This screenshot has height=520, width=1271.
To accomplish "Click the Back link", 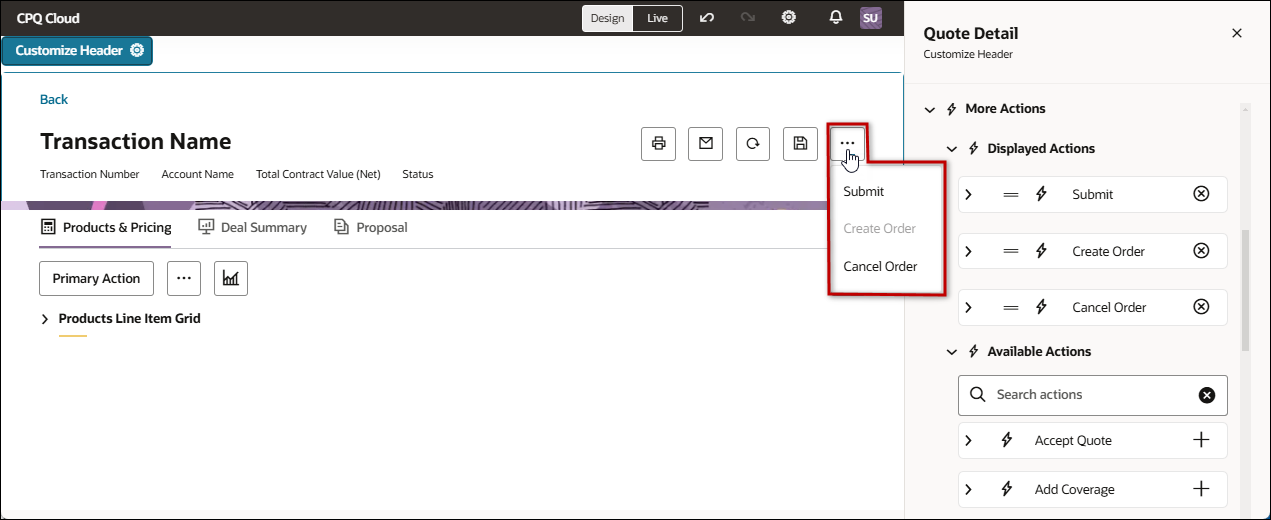I will coord(54,99).
